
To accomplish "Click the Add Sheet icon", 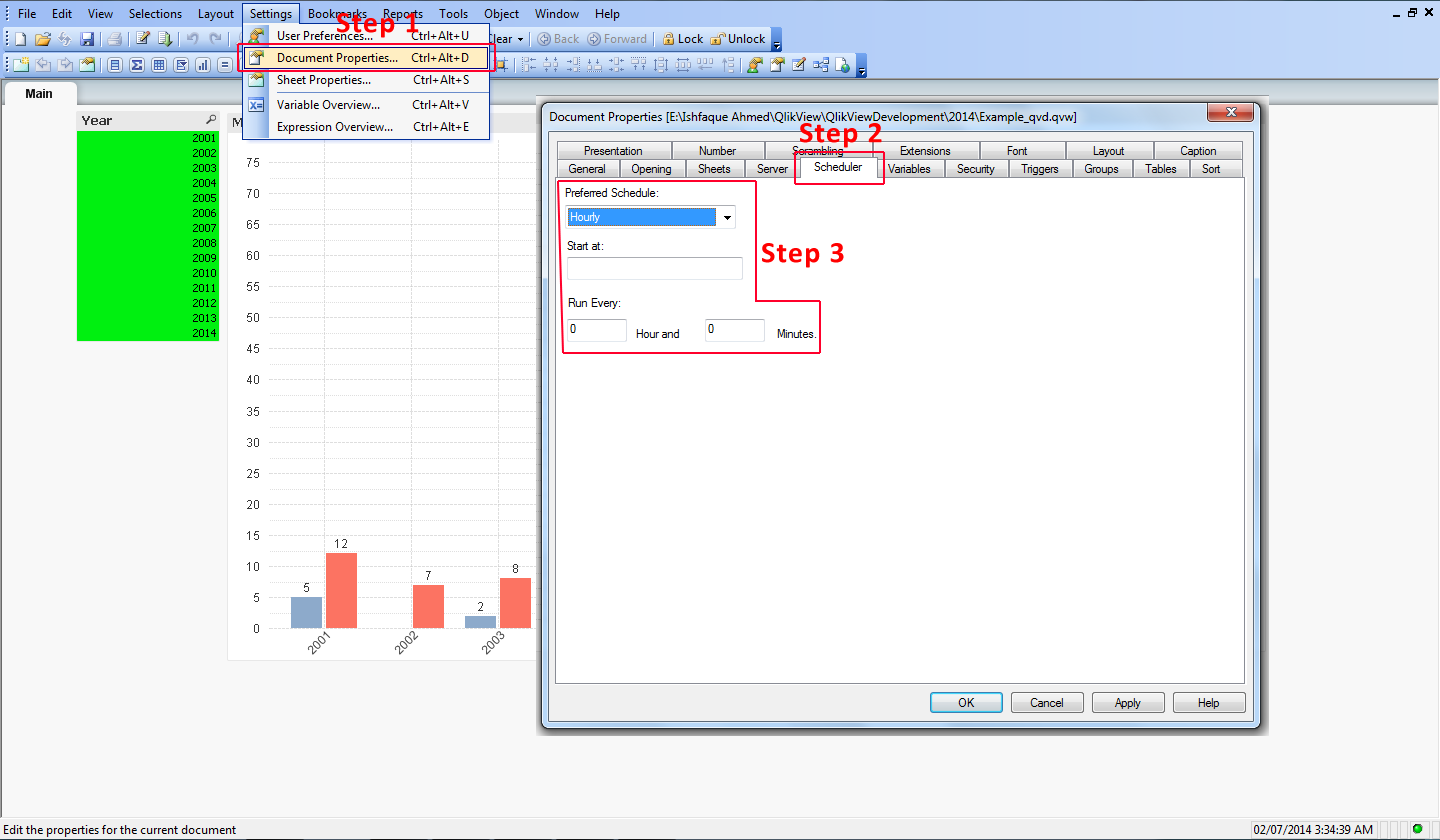I will pos(20,65).
